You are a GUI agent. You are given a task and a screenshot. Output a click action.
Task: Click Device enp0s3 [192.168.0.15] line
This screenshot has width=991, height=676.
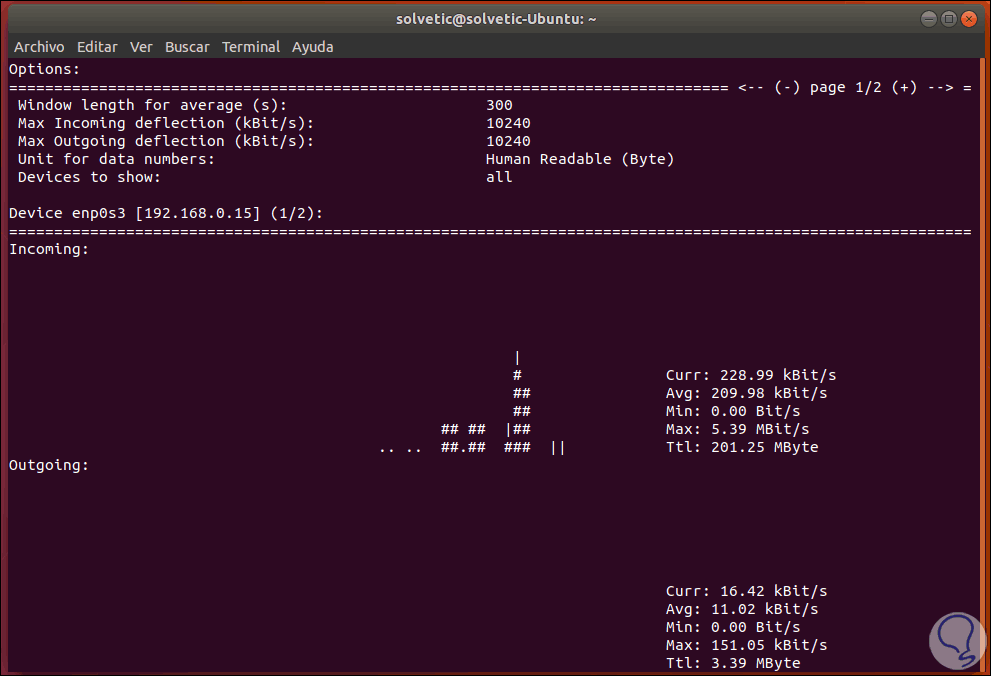[x=166, y=214]
